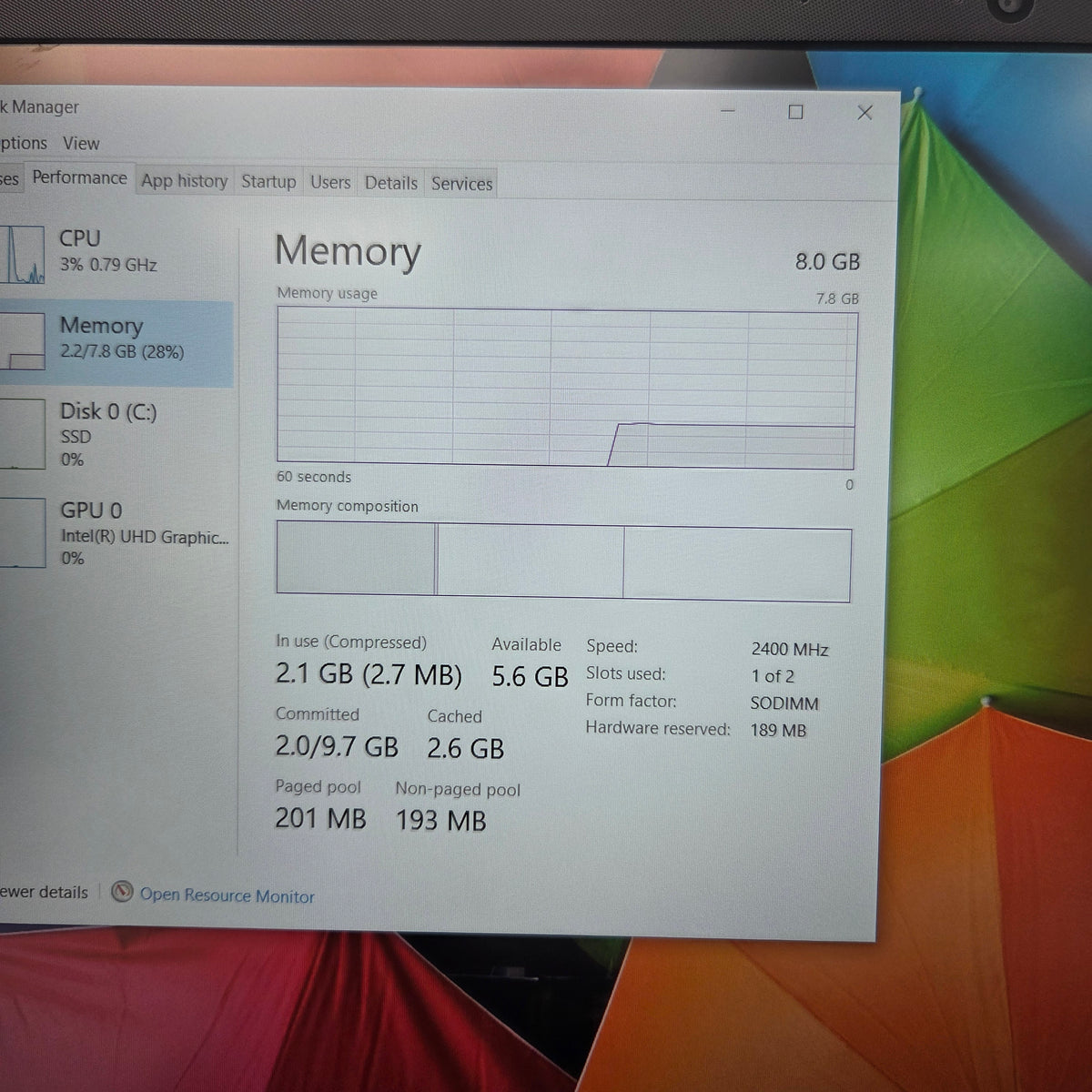Viewport: 1092px width, 1092px height.
Task: Click the Fewer details button
Action: click(44, 892)
